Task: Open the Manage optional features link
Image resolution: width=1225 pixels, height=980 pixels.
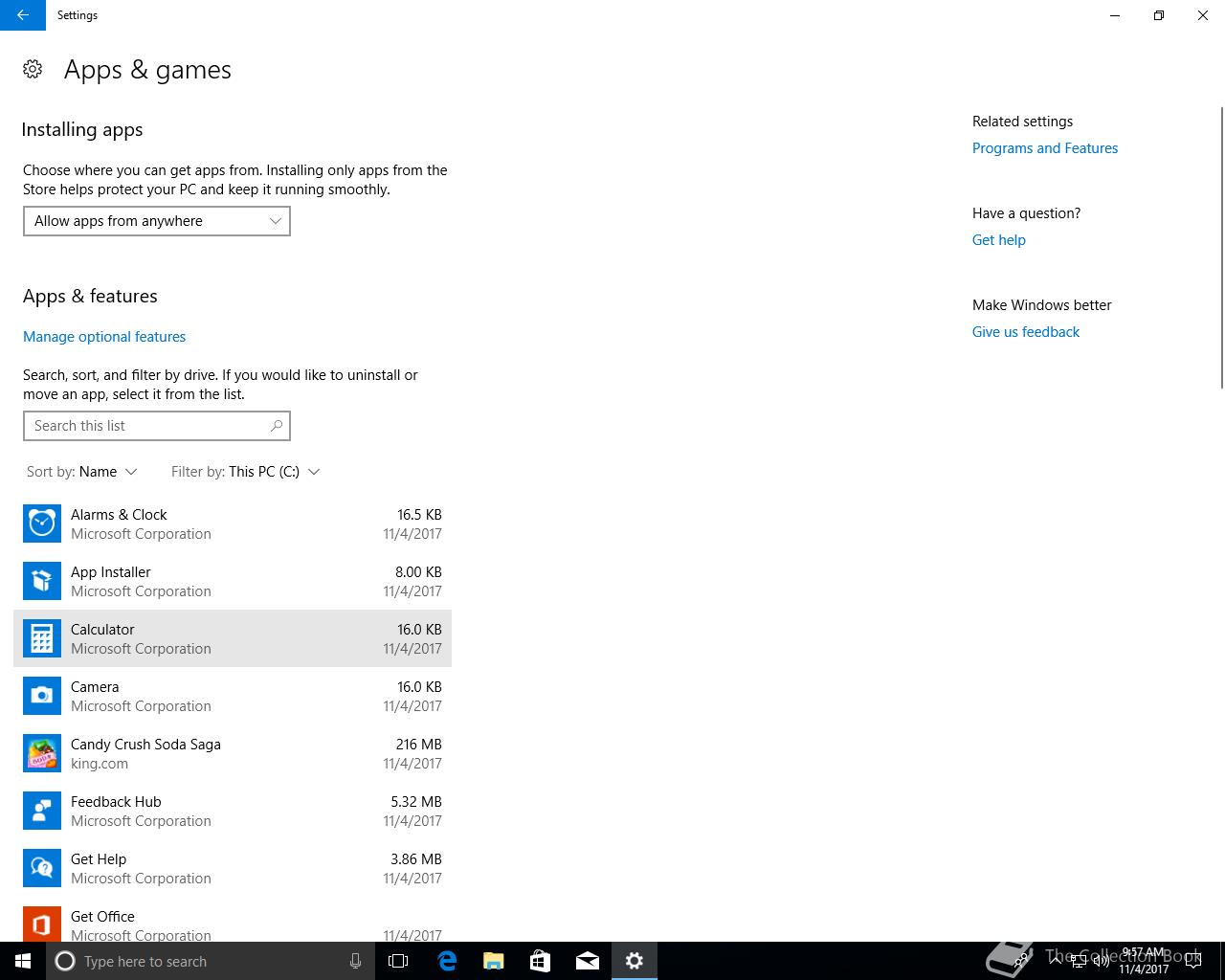Action: (x=104, y=337)
